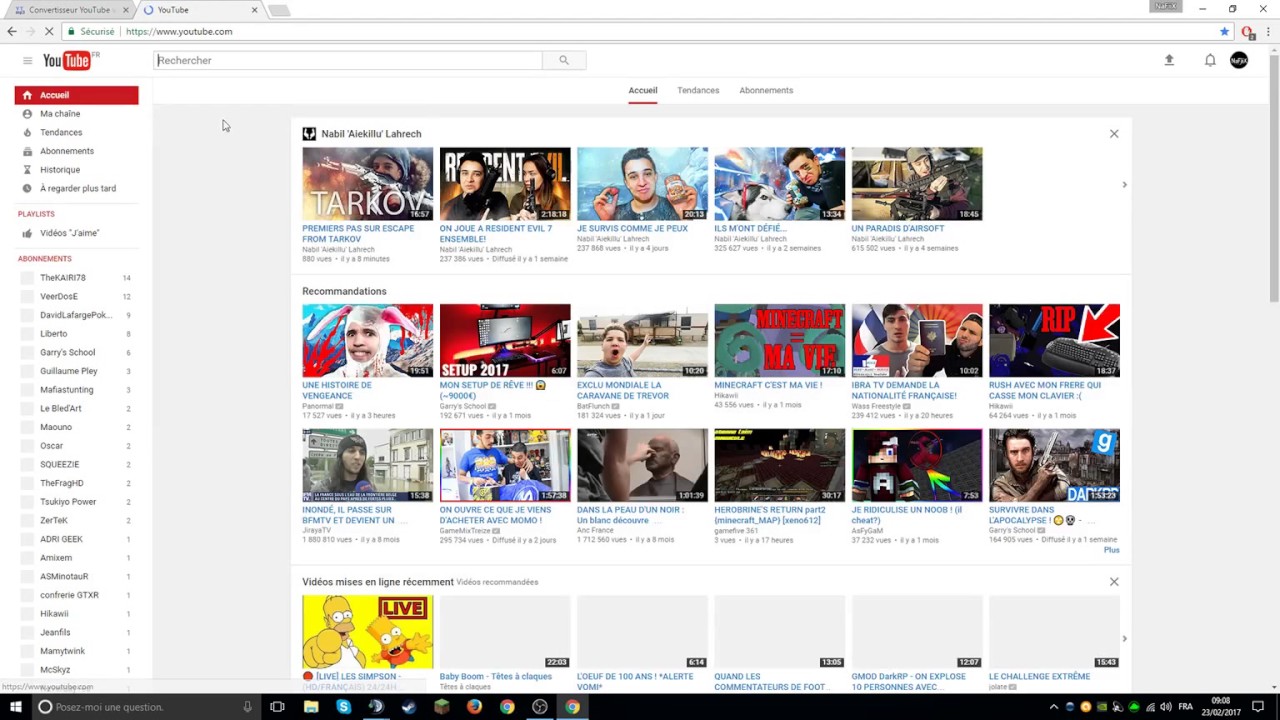
Task: Play the Simpsons LIVE thumbnail
Action: [368, 632]
